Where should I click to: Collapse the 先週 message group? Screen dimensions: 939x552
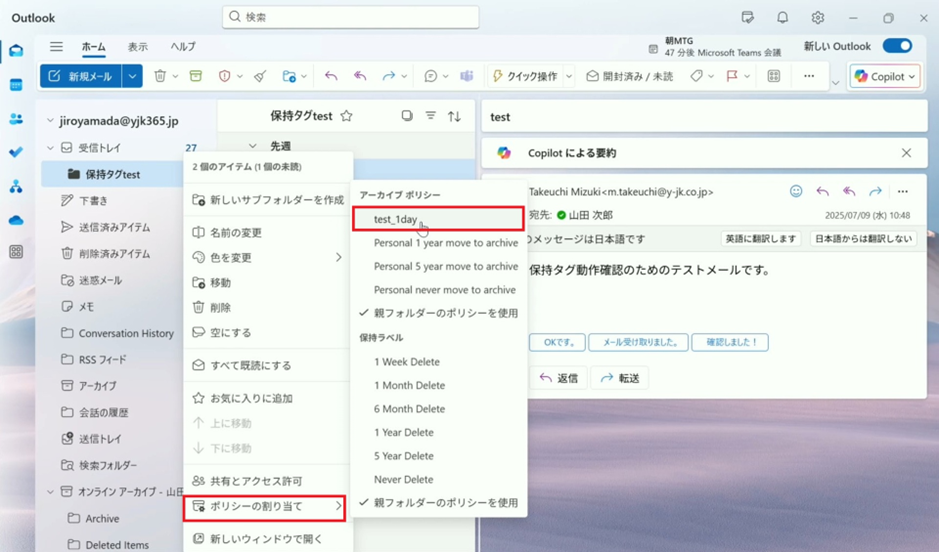click(x=253, y=146)
